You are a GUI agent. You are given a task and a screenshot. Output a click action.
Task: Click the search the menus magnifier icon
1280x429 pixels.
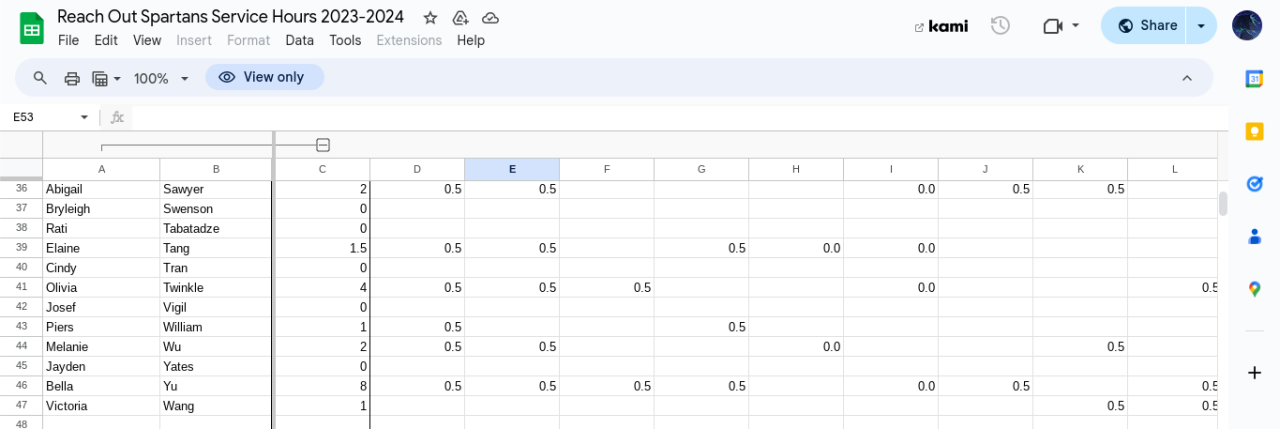[x=40, y=78]
